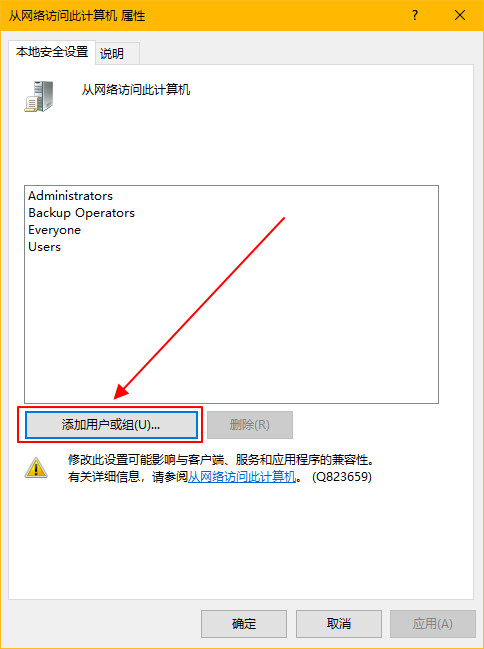Open the 从网络访问此计算机 help link
This screenshot has height=649, width=484.
pyautogui.click(x=241, y=477)
